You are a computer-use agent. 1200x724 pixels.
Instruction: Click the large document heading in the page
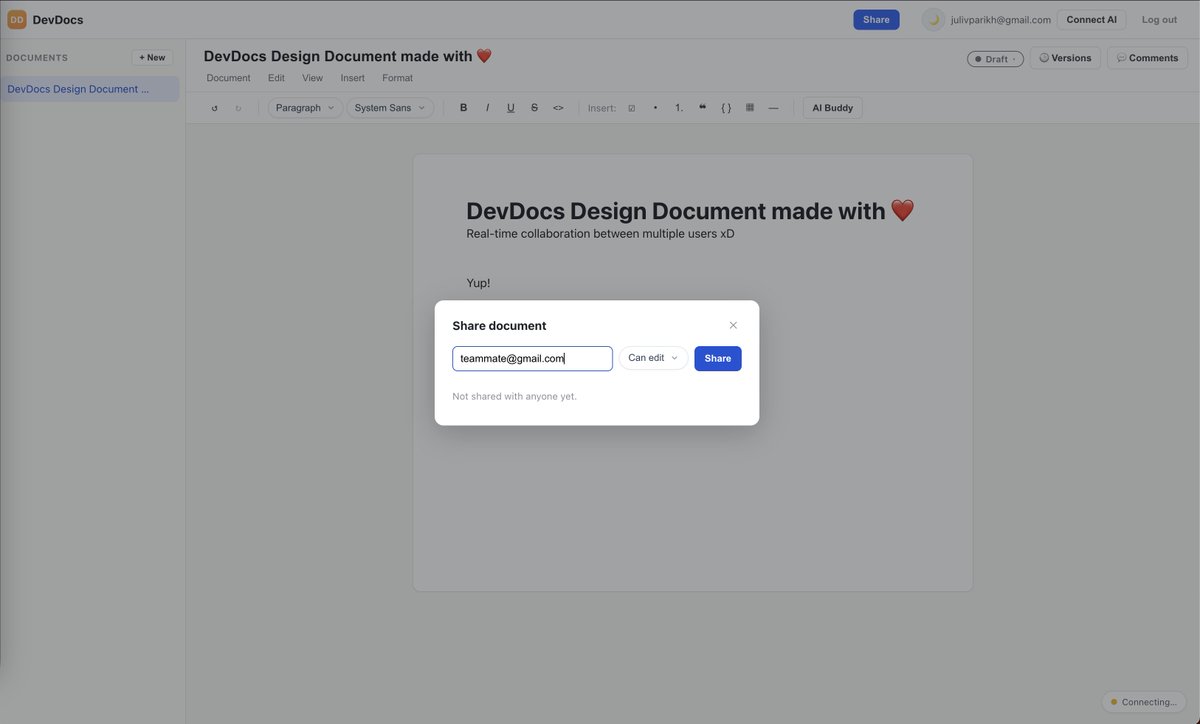point(690,211)
